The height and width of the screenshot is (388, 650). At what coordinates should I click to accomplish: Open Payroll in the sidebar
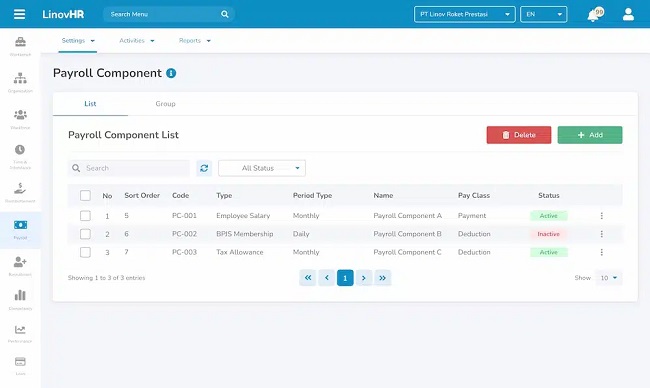pyautogui.click(x=20, y=230)
